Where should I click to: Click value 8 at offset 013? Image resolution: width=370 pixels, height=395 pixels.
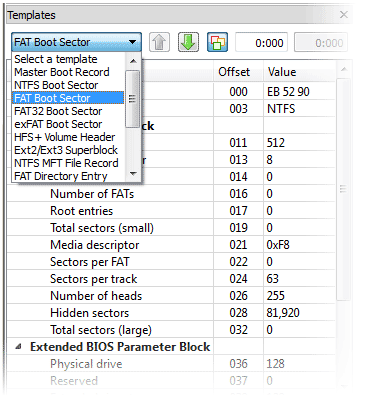[269, 160]
